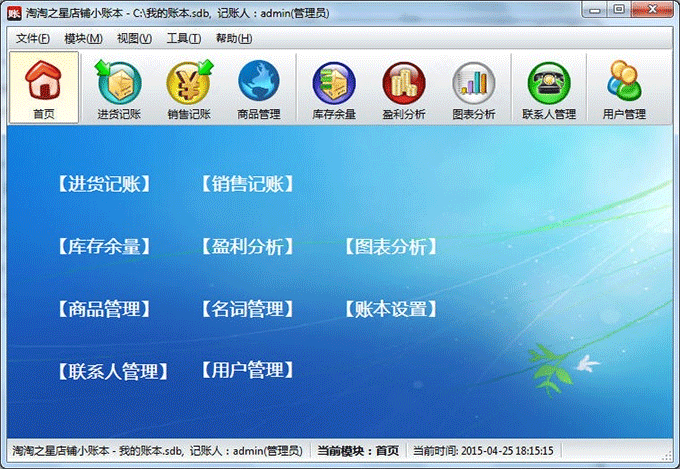Open the 文件(F) menu

coord(33,39)
